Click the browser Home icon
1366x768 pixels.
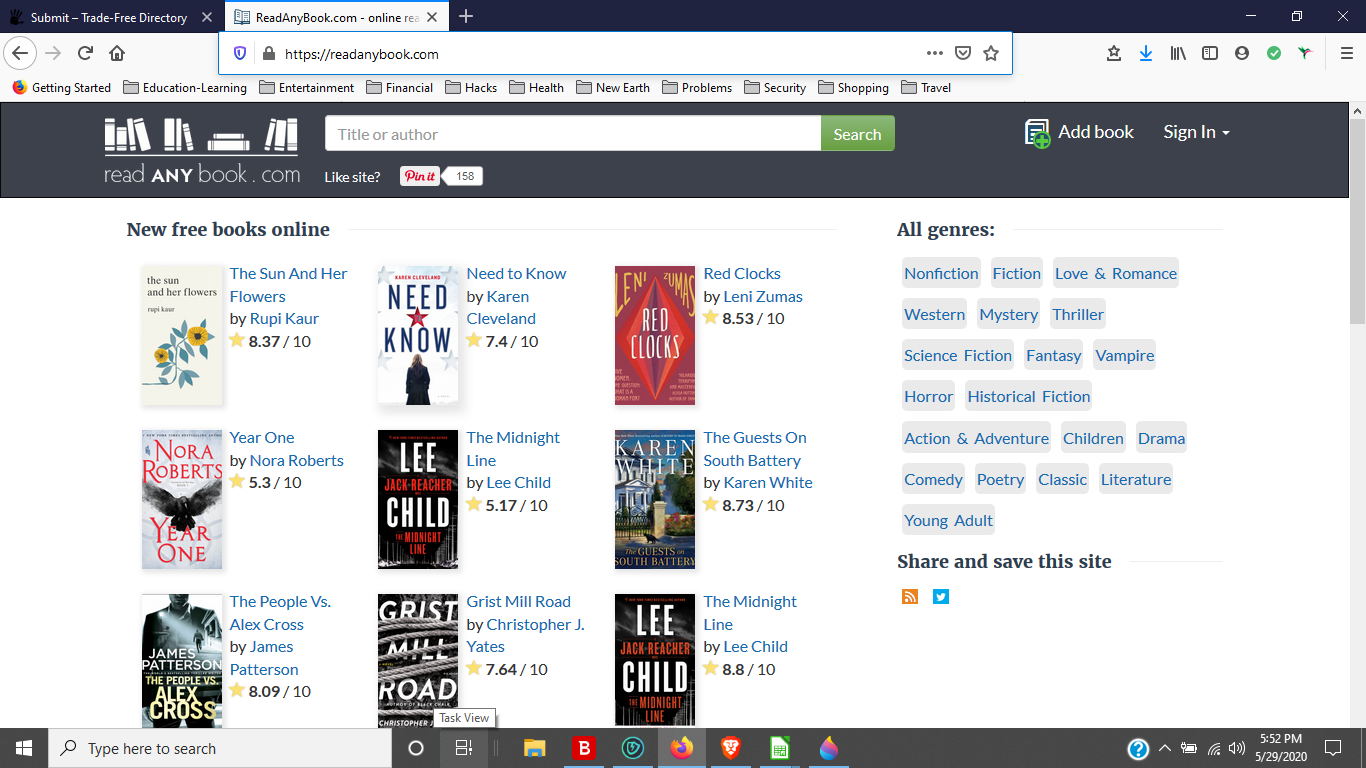(x=117, y=54)
